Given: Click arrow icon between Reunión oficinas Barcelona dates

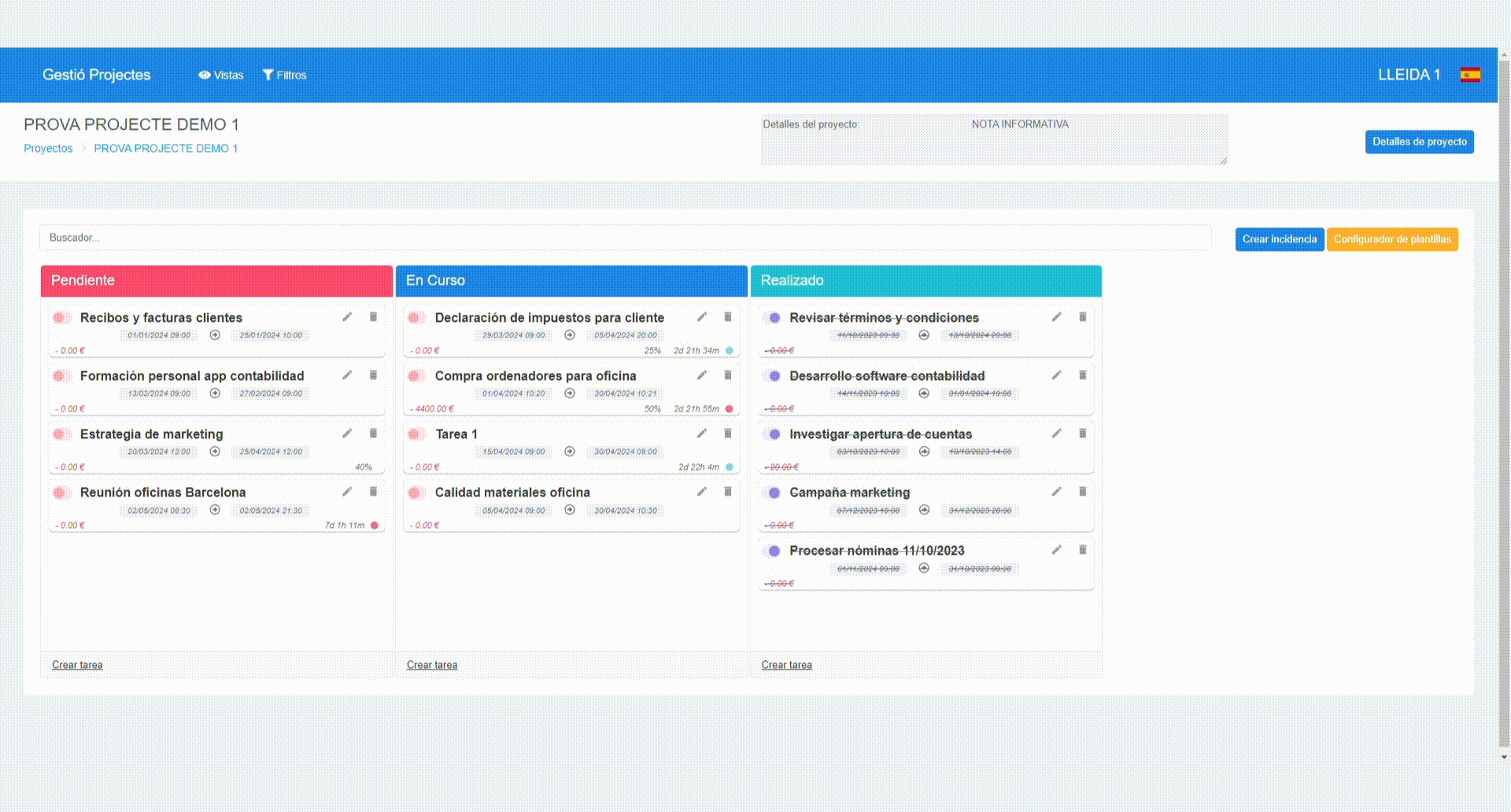Looking at the screenshot, I should tap(215, 510).
